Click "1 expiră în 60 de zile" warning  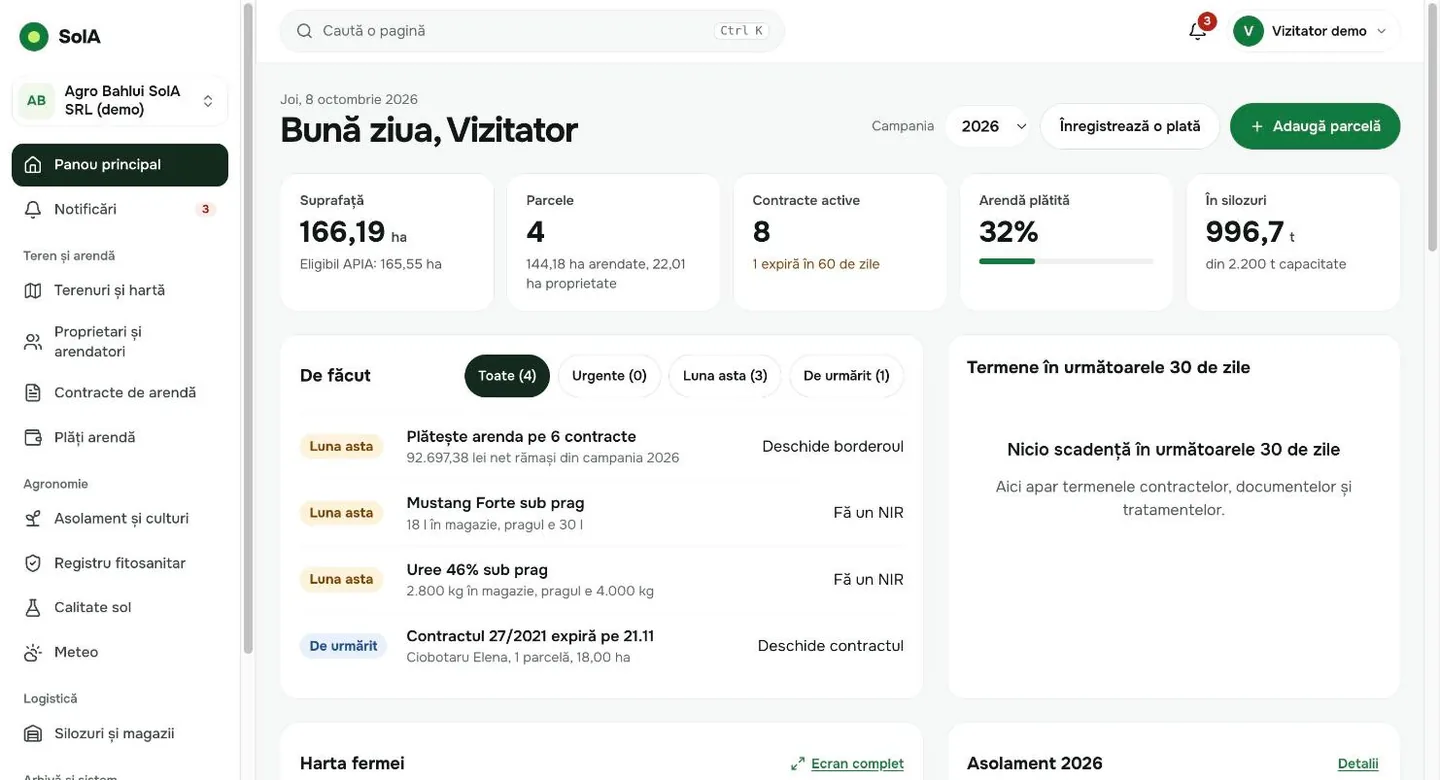pos(816,264)
